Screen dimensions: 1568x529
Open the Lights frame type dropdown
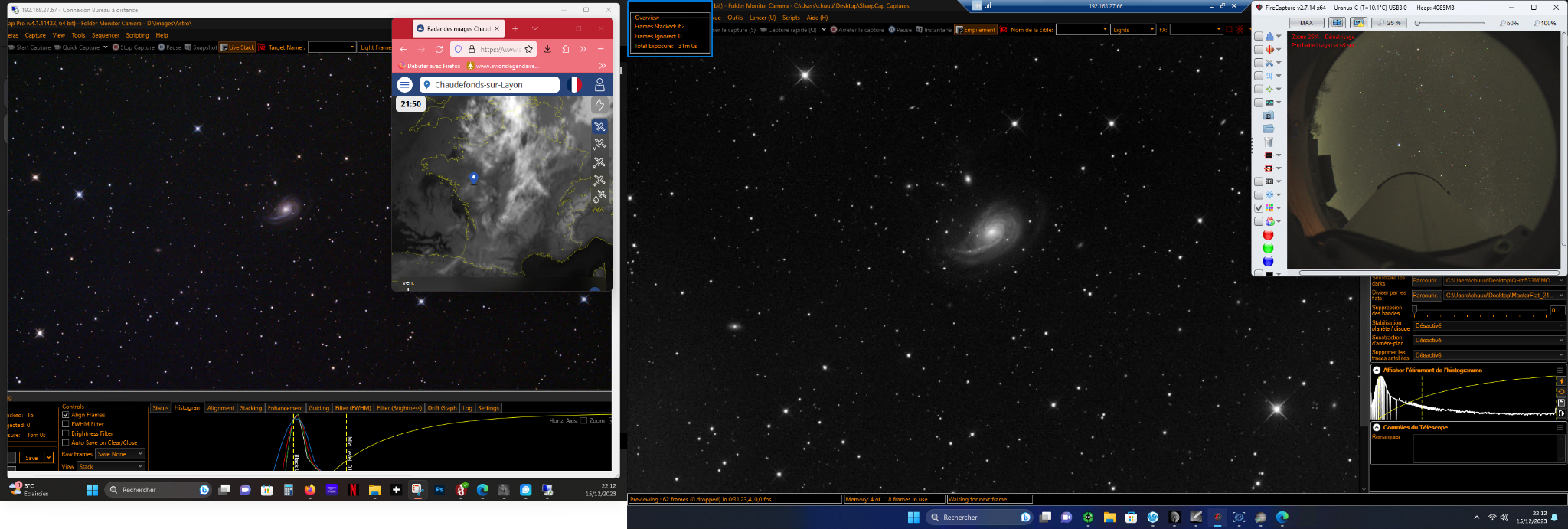(1133, 30)
